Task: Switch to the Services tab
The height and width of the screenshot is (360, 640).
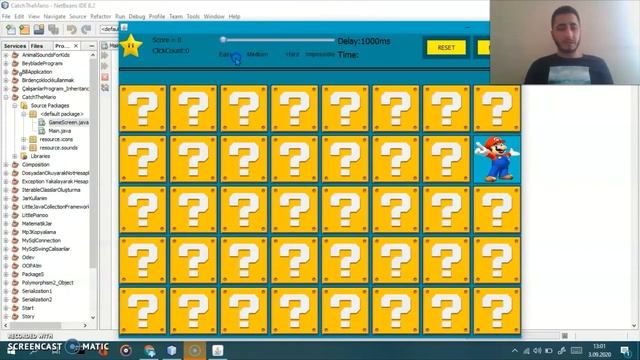Action: (15, 46)
